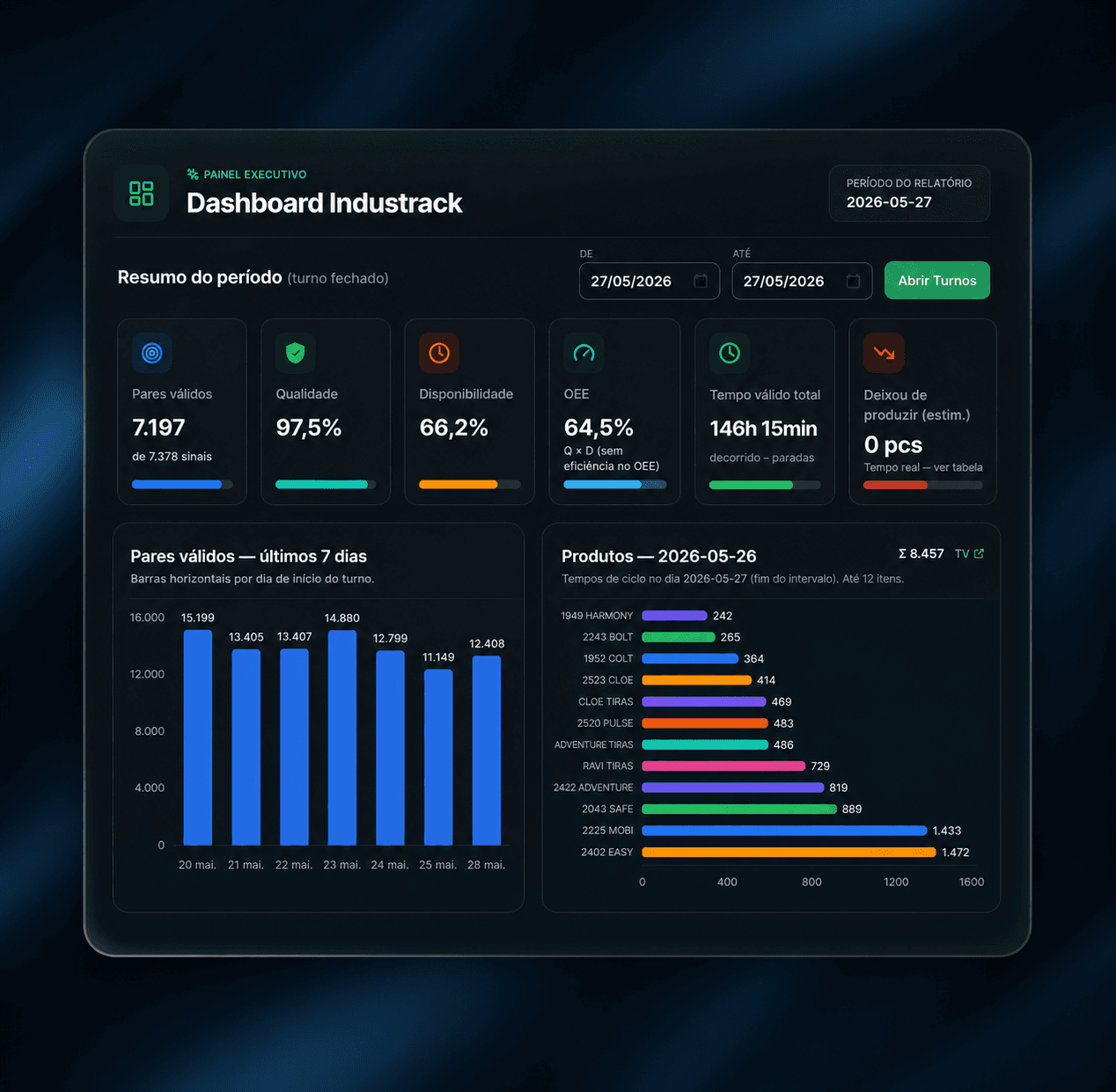Click the Disponibilidade orange clock icon
Image resolution: width=1116 pixels, height=1092 pixels.
pos(439,353)
